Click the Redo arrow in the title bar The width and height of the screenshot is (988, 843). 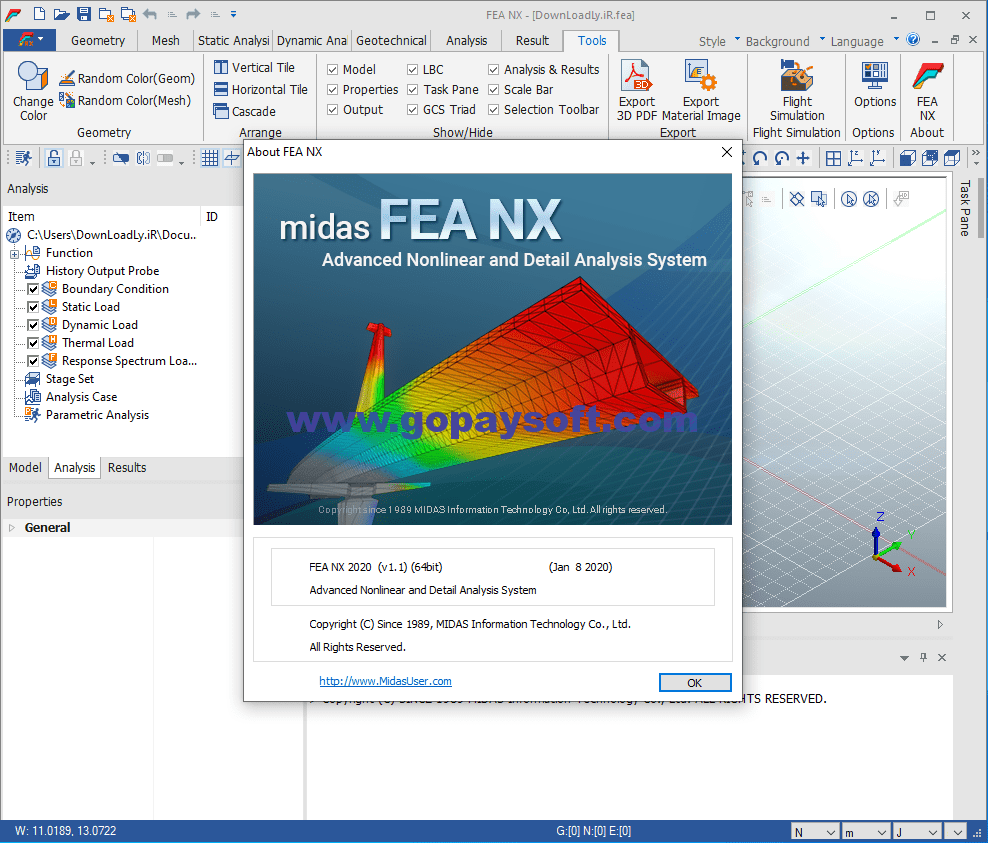[193, 14]
